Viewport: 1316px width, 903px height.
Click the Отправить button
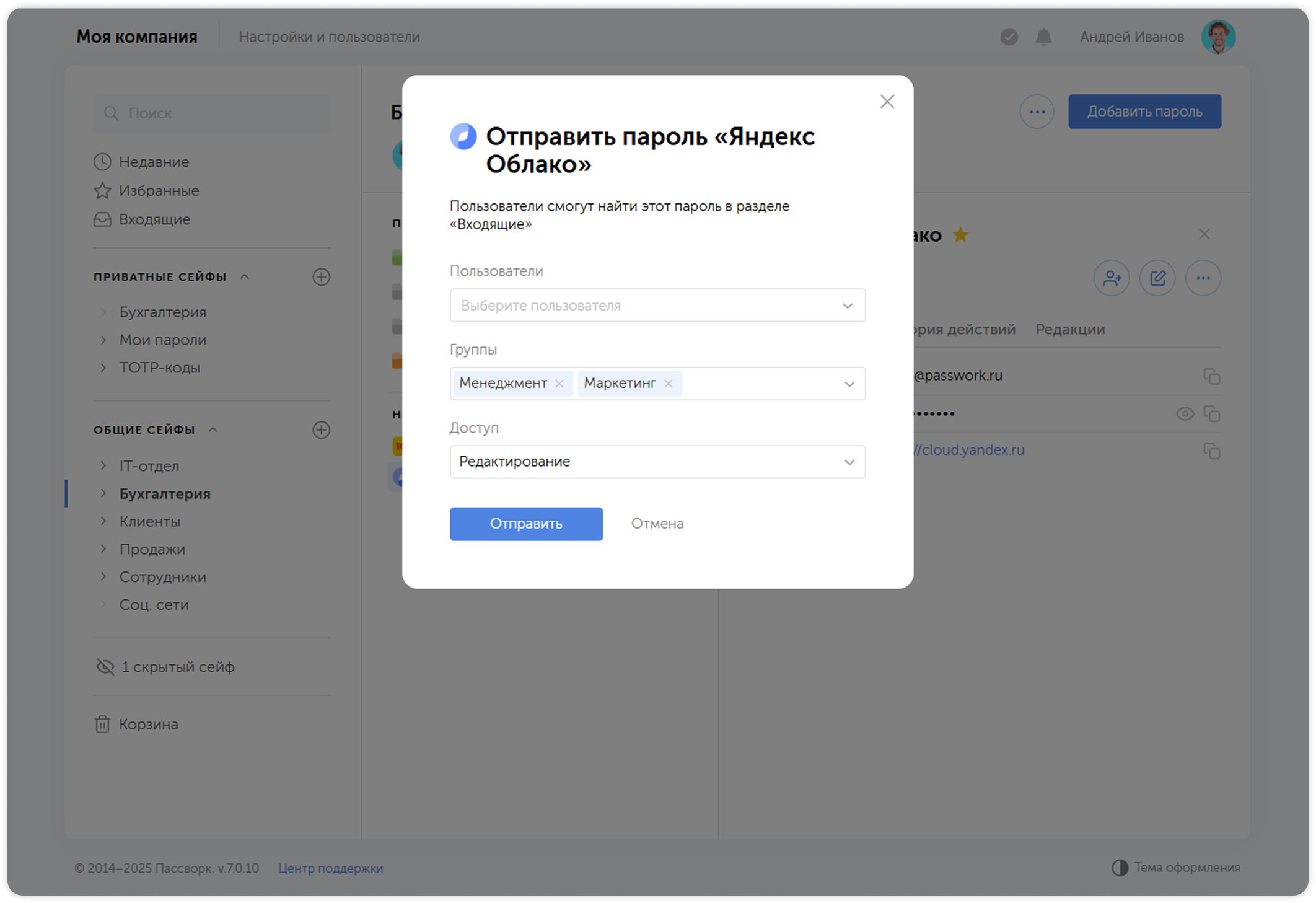point(526,524)
